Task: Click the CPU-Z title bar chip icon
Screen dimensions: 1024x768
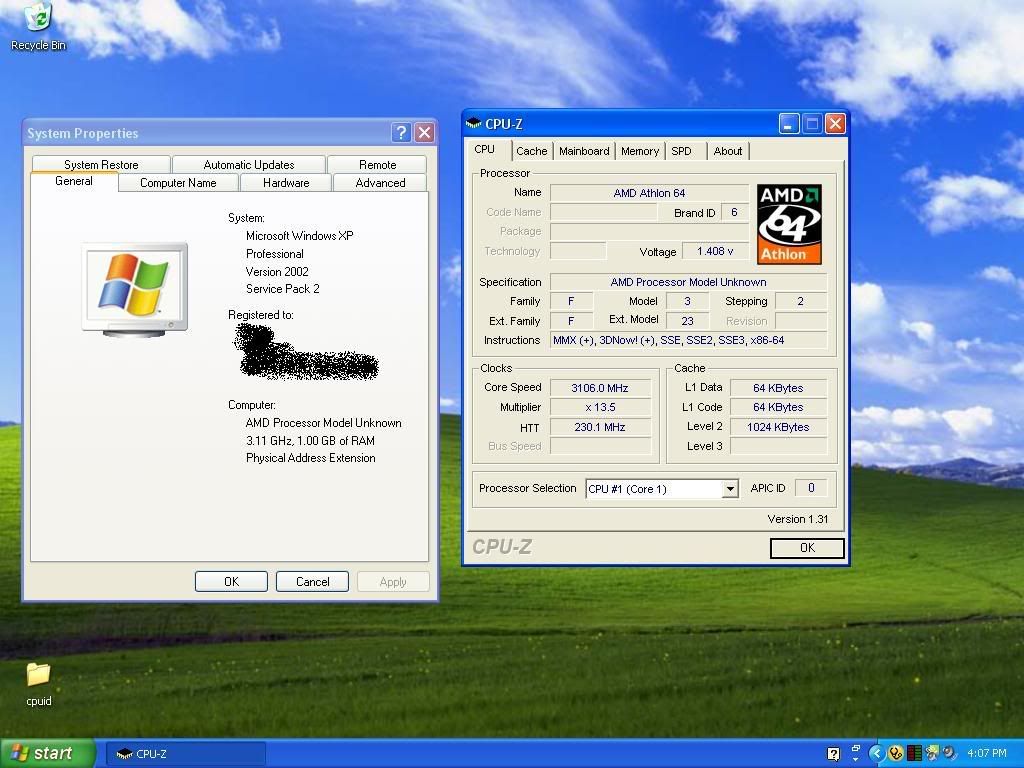Action: click(473, 123)
